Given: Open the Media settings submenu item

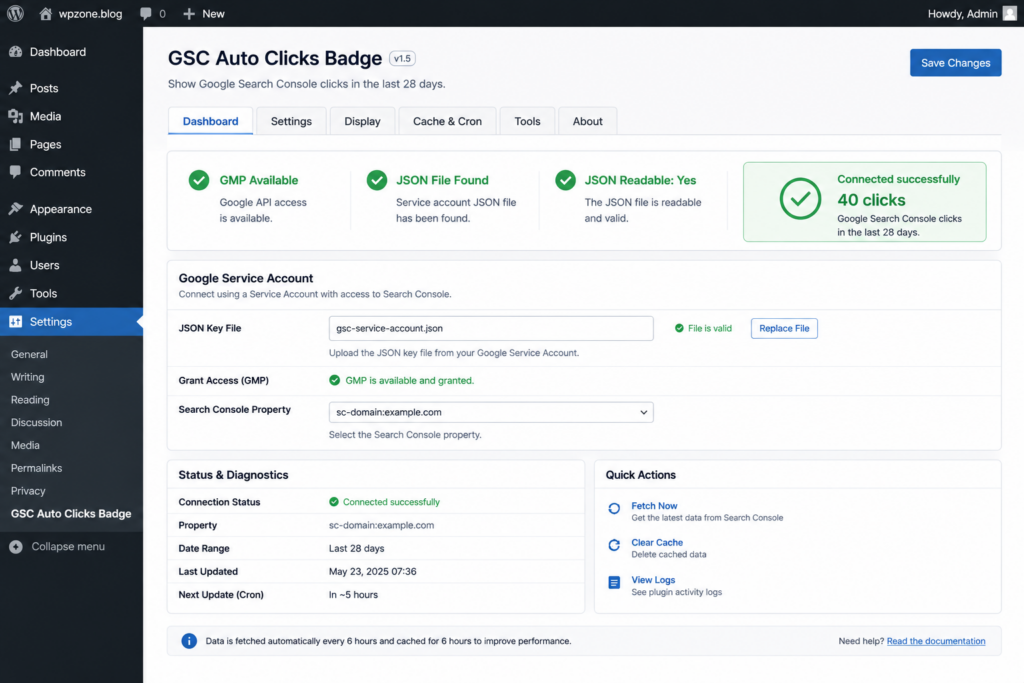Looking at the screenshot, I should (25, 445).
